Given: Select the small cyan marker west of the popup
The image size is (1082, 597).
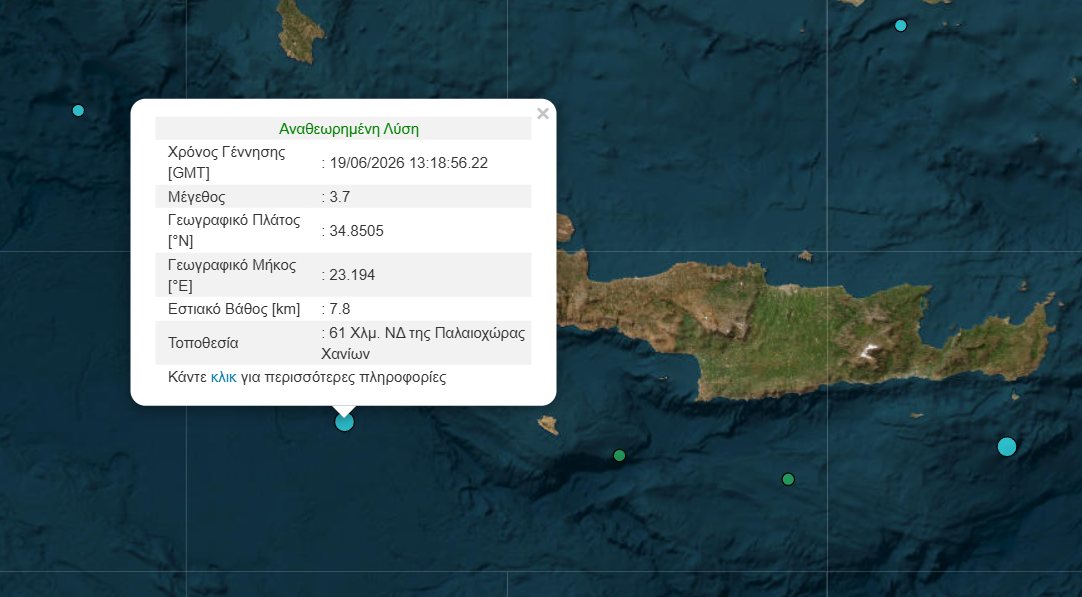Looking at the screenshot, I should pos(78,110).
